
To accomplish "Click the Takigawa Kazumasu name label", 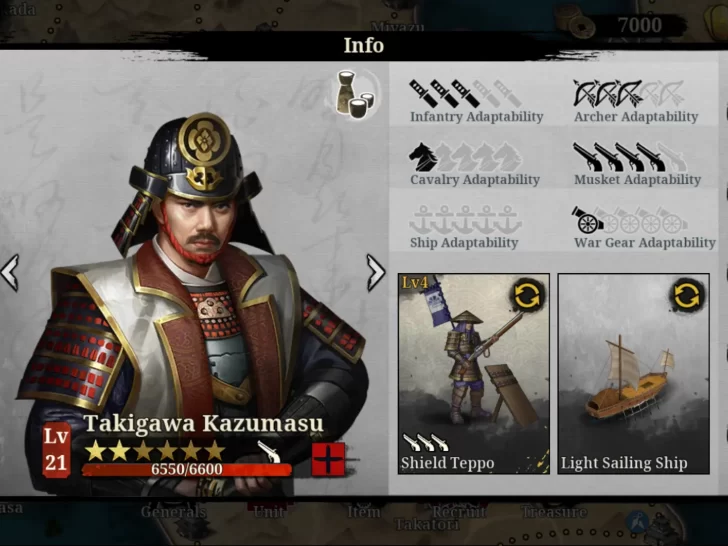I will coord(203,423).
